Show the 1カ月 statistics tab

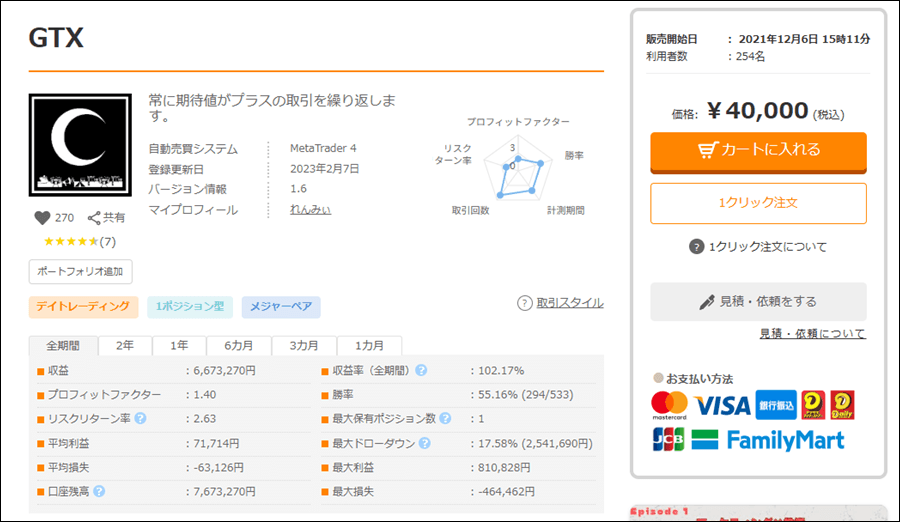(369, 345)
